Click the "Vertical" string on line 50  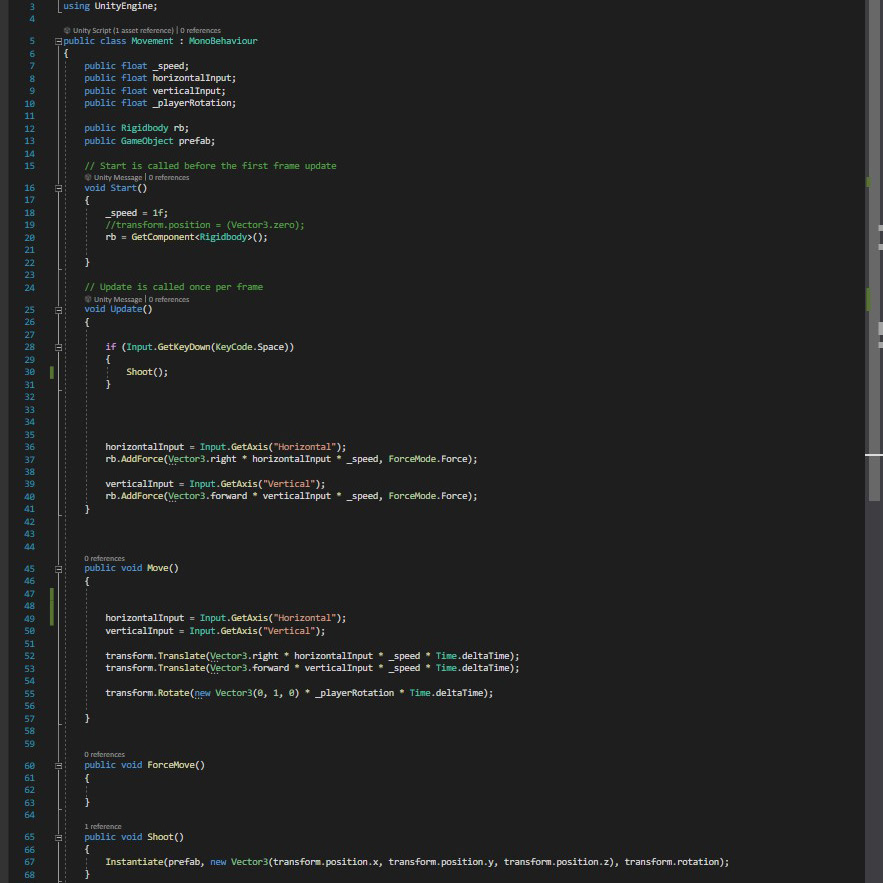coord(289,631)
